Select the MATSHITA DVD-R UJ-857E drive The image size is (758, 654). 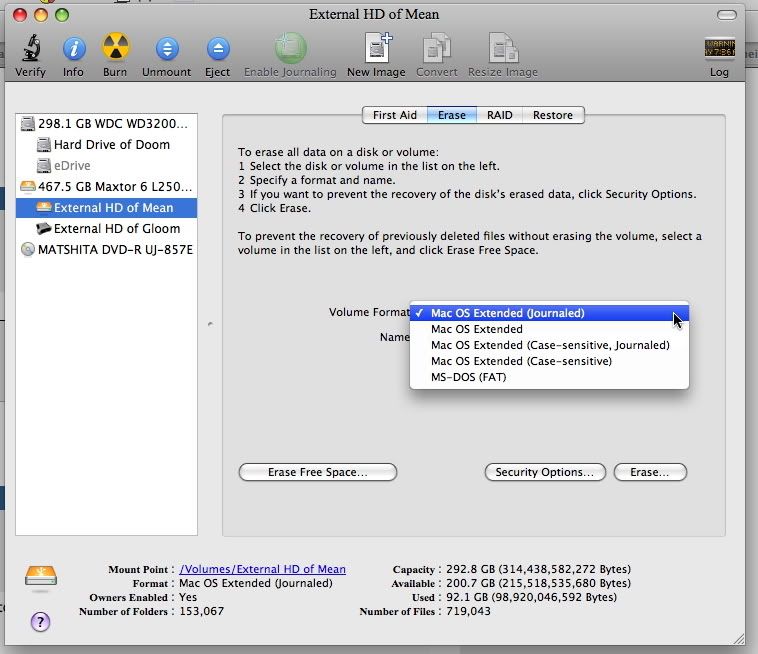[106, 249]
